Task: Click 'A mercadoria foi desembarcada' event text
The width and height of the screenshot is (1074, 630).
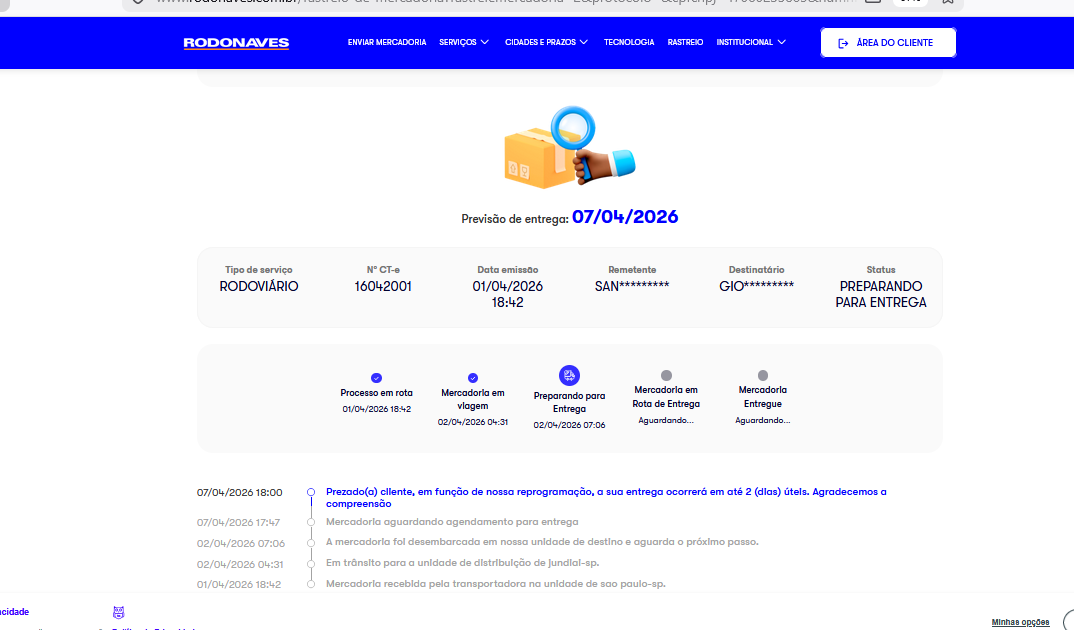Action: point(542,542)
